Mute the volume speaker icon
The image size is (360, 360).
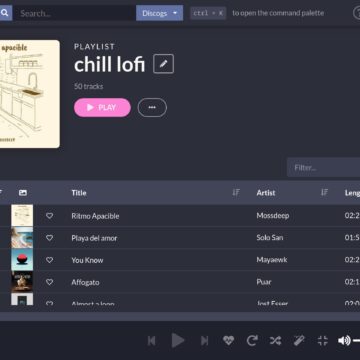[x=344, y=341]
